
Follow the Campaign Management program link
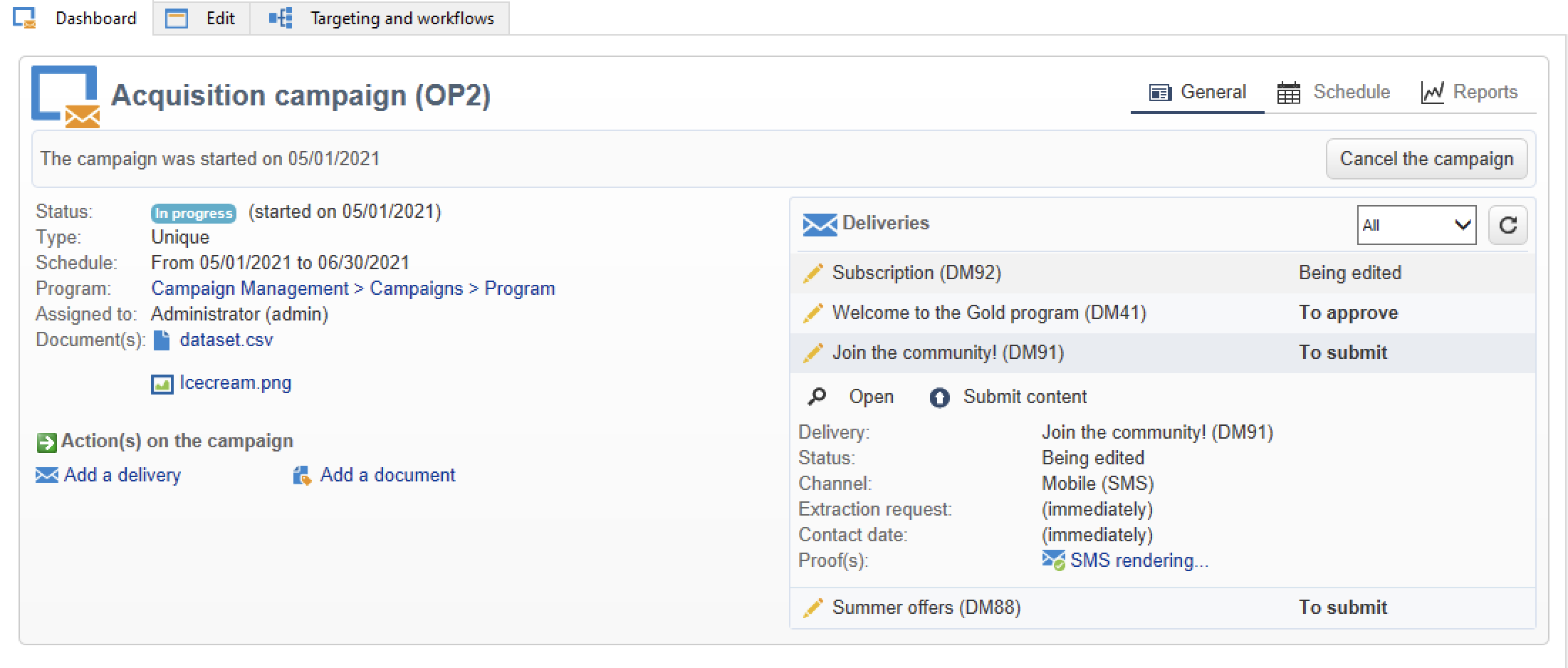[250, 288]
